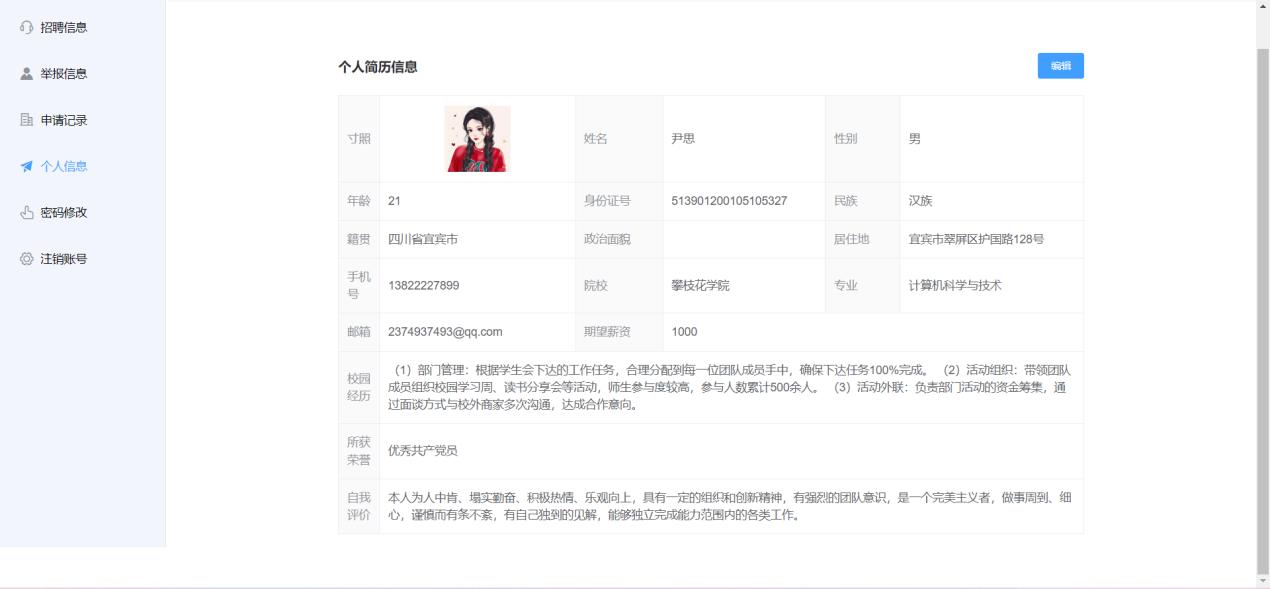Click the 身份证号 label cell

click(x=619, y=201)
